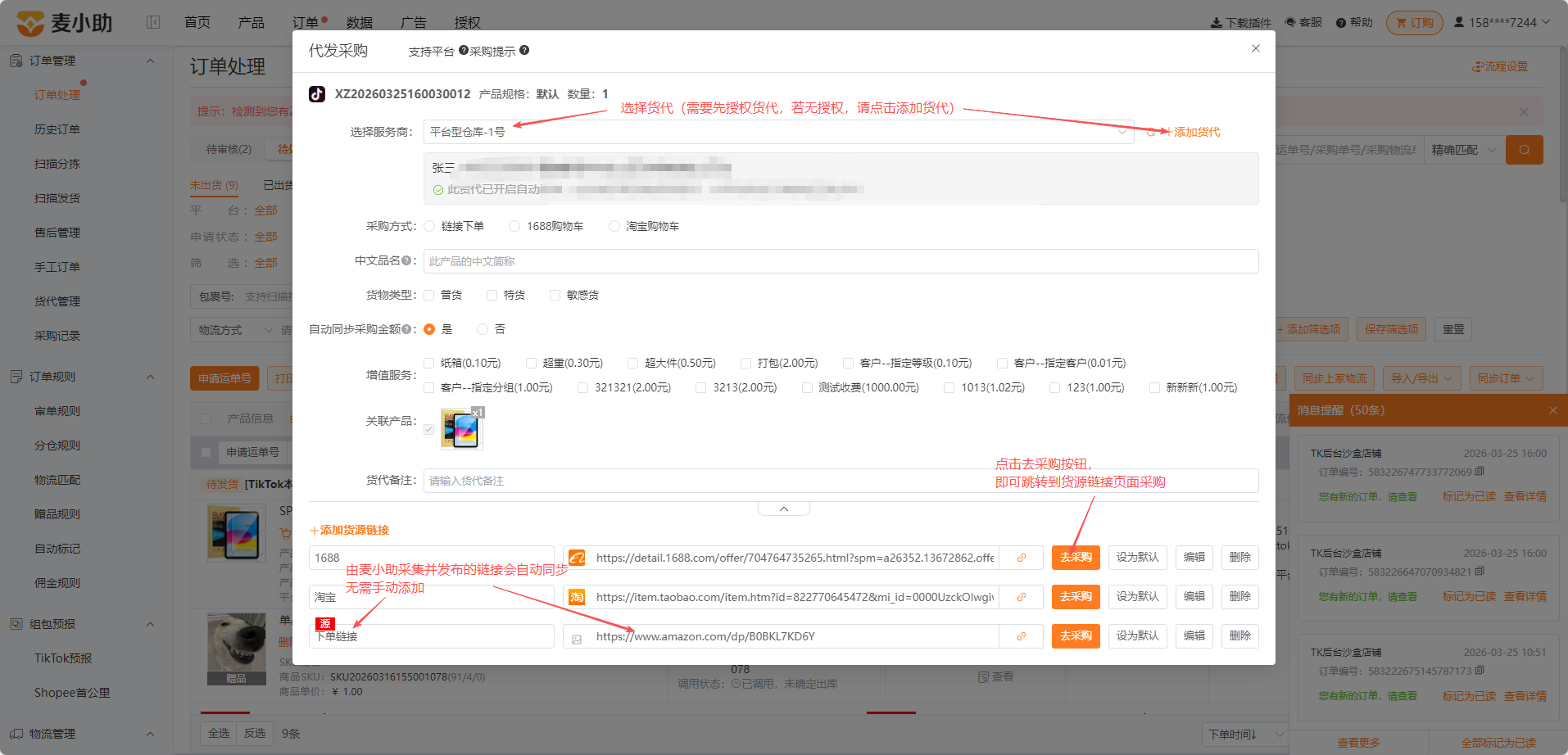This screenshot has height=755, width=1568.
Task: Select 否 for auto-sync purchase amount
Action: pos(483,329)
